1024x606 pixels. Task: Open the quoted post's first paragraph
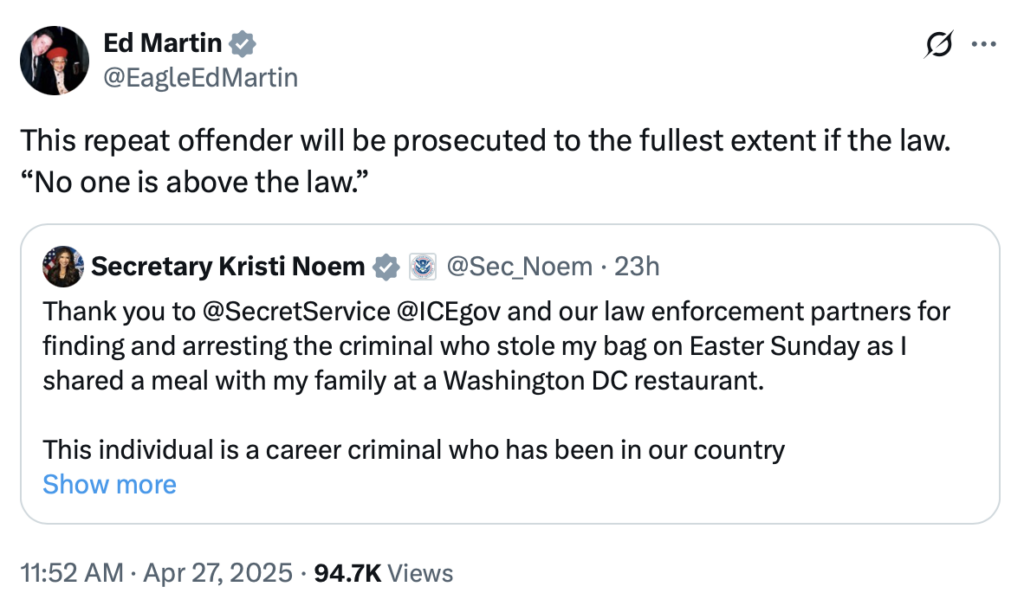496,346
